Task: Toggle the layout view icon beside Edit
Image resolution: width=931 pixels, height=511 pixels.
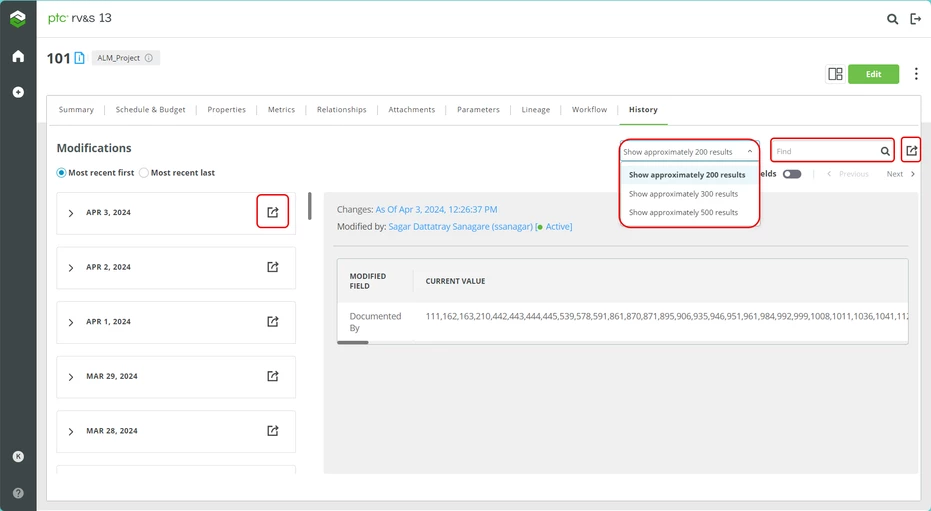Action: (835, 74)
